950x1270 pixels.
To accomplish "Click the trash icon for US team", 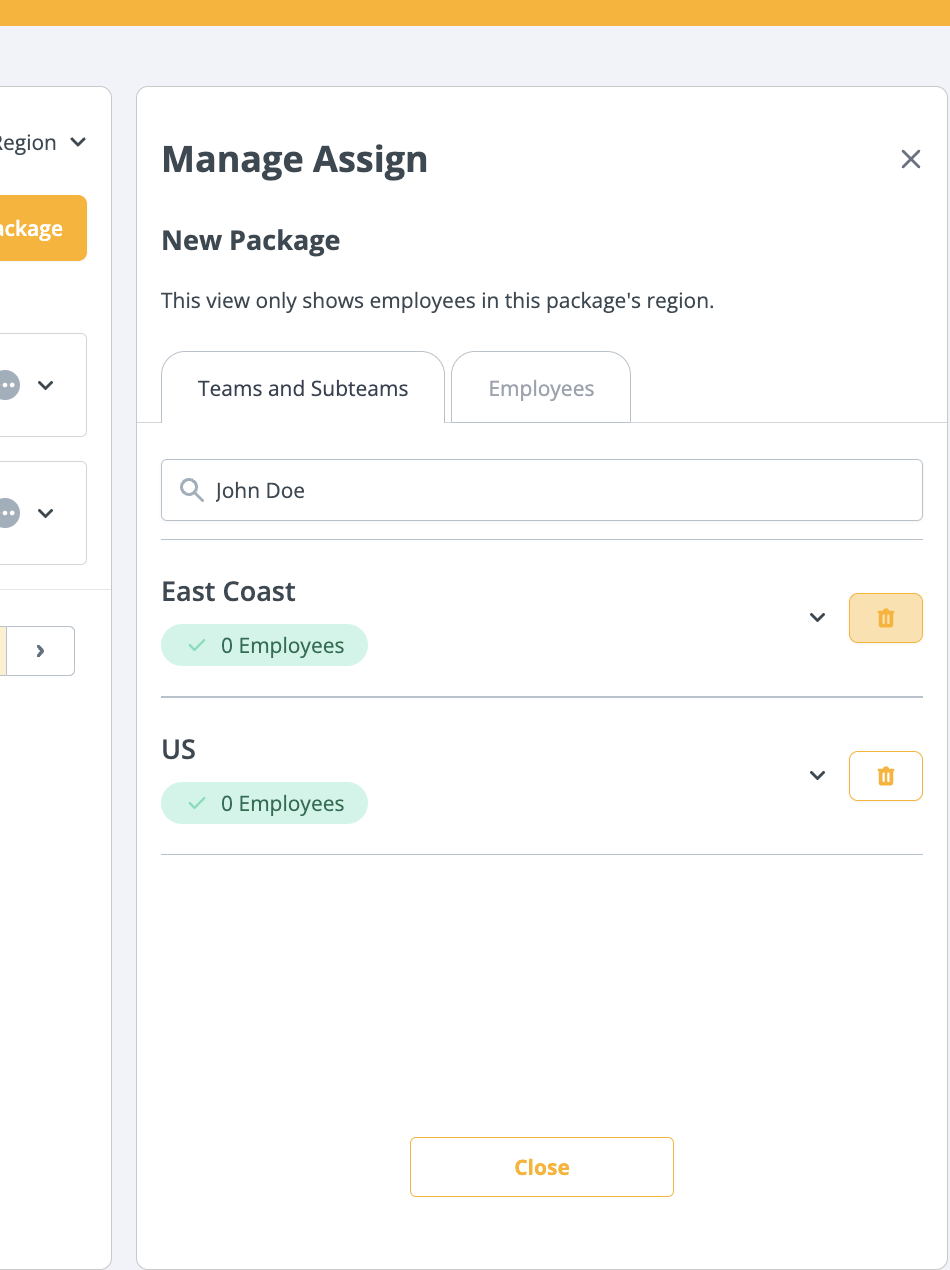I will (x=885, y=776).
